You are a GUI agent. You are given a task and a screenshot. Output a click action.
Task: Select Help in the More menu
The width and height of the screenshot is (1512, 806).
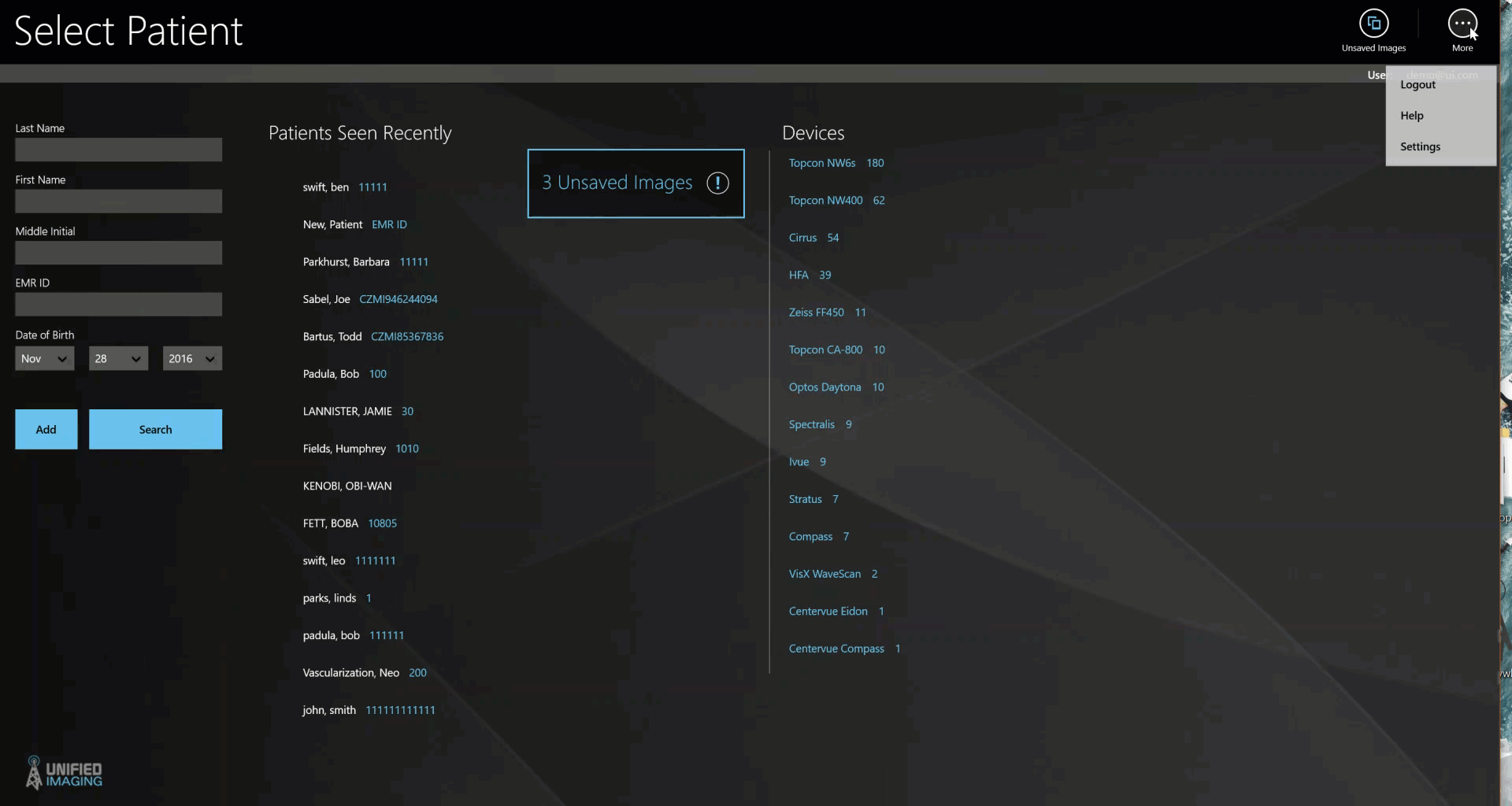[x=1411, y=116]
